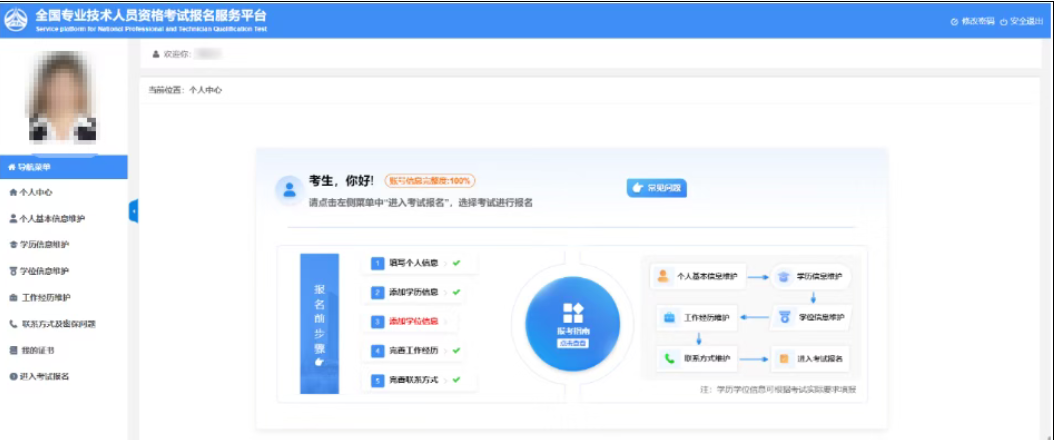Click 安全退出 to log out

click(1021, 21)
